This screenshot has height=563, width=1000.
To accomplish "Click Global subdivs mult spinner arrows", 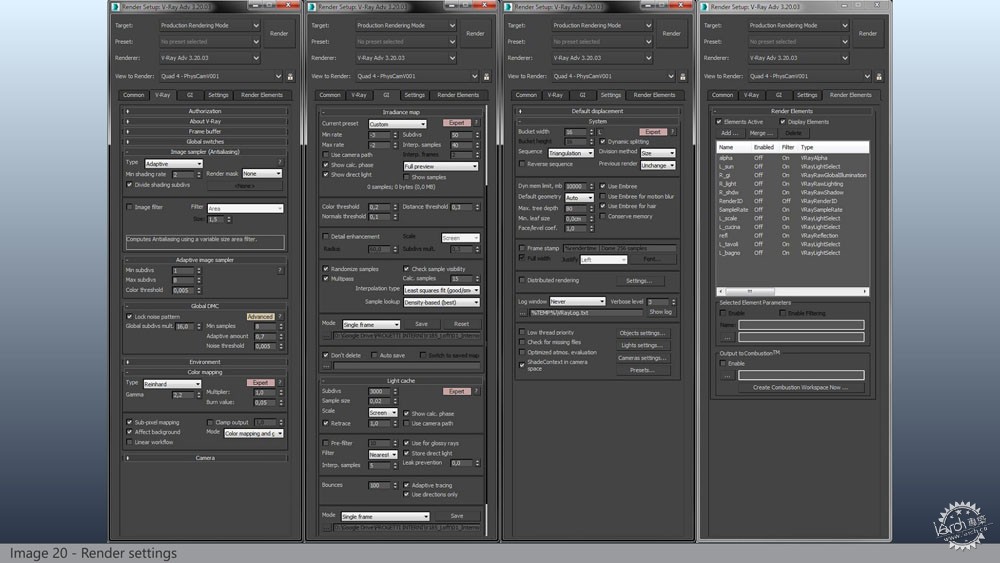I will pos(198,326).
